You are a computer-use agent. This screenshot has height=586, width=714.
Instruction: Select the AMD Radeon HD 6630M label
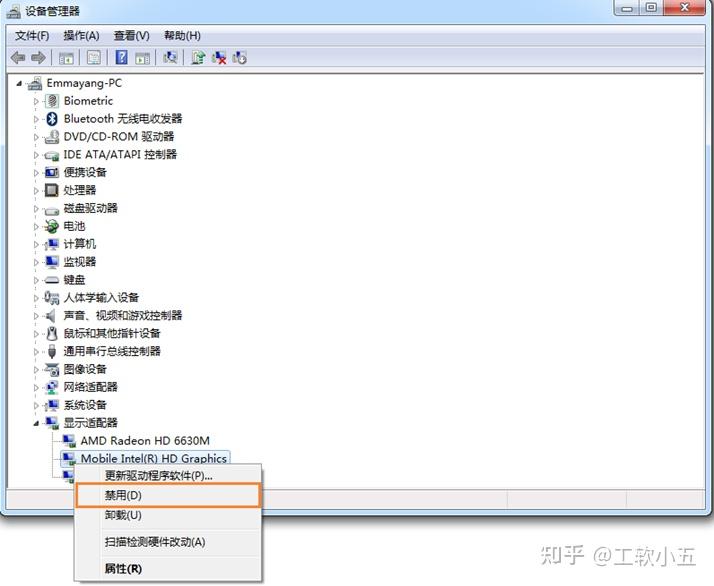[x=145, y=441]
